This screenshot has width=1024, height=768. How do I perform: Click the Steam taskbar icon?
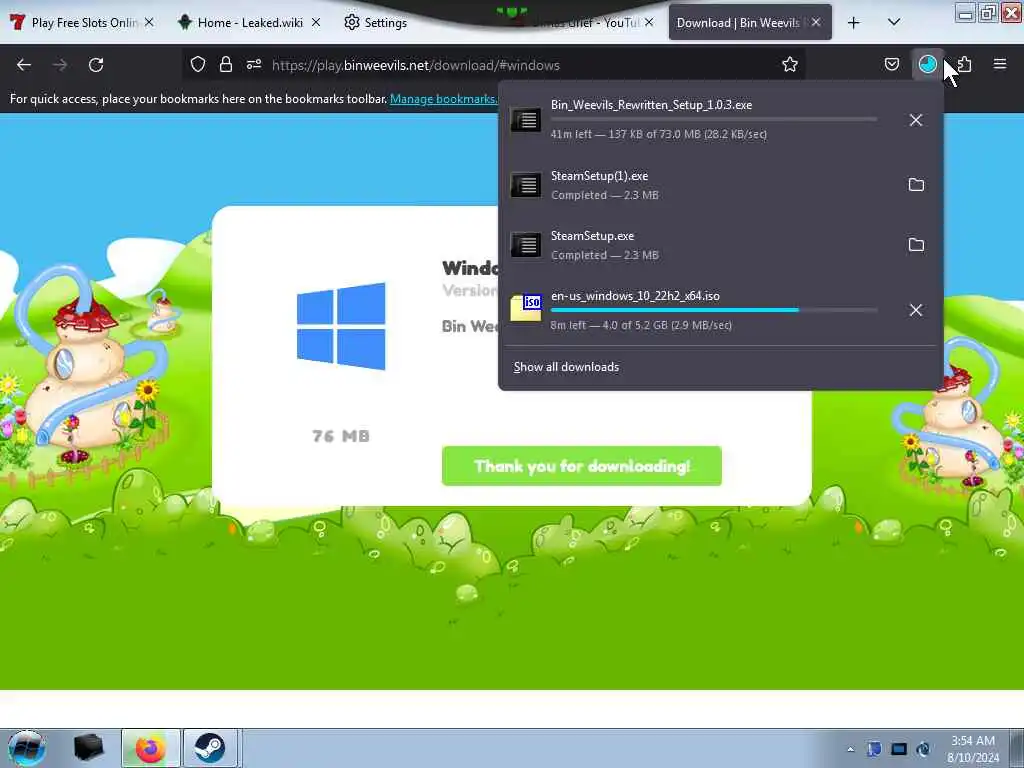210,748
